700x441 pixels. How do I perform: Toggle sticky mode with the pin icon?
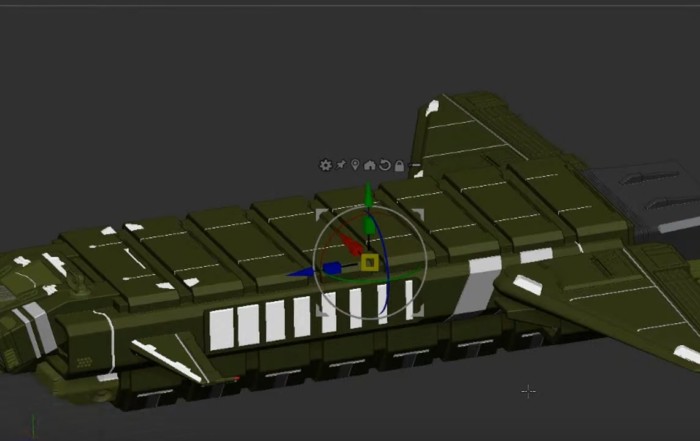click(x=340, y=165)
